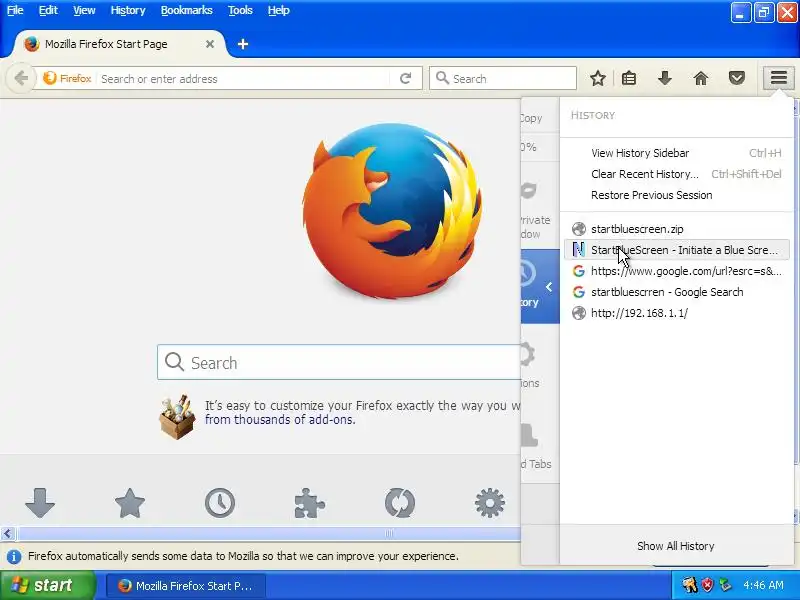Screen dimensions: 800x600
Task: Close the Mozilla Firefox Start Page tab
Action: 210,44
